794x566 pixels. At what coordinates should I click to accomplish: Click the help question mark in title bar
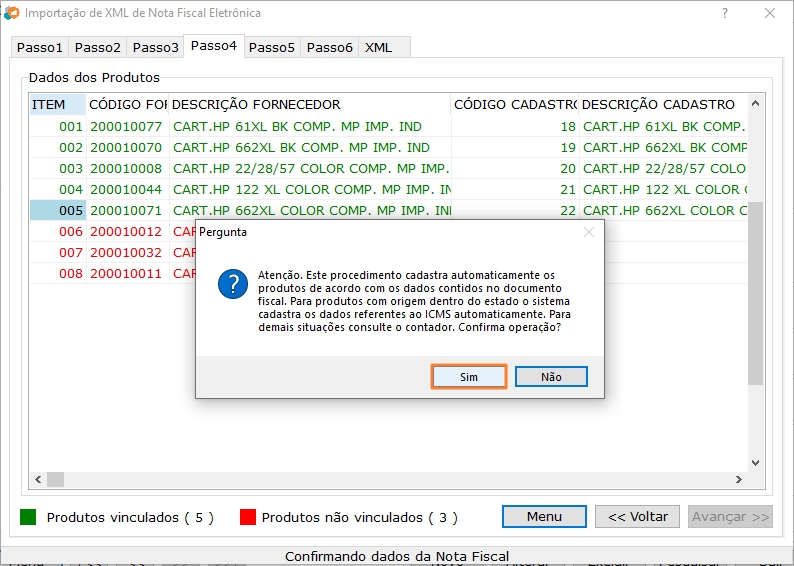[724, 14]
